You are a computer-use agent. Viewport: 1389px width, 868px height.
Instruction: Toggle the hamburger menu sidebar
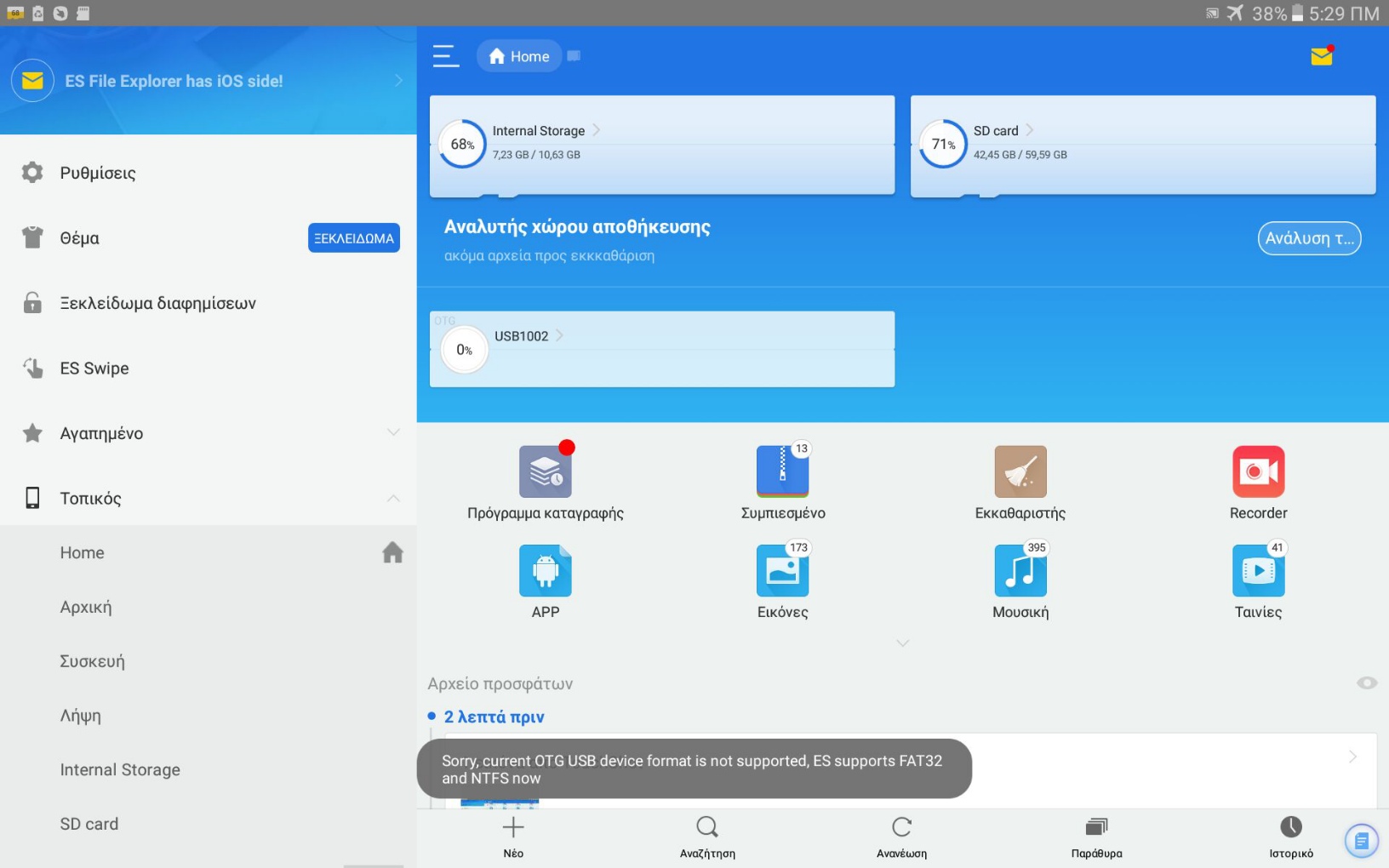(x=446, y=56)
